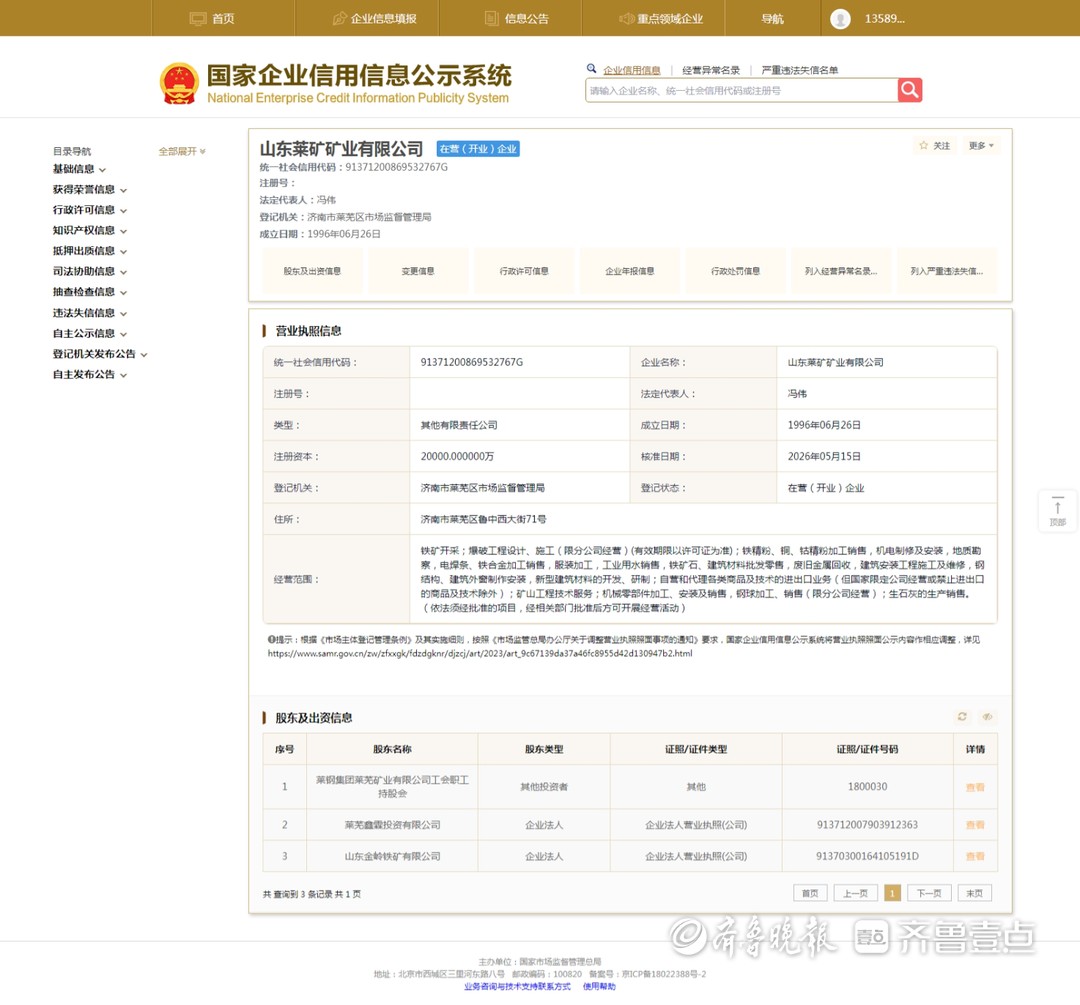
Task: Click page number 1
Action: click(892, 893)
